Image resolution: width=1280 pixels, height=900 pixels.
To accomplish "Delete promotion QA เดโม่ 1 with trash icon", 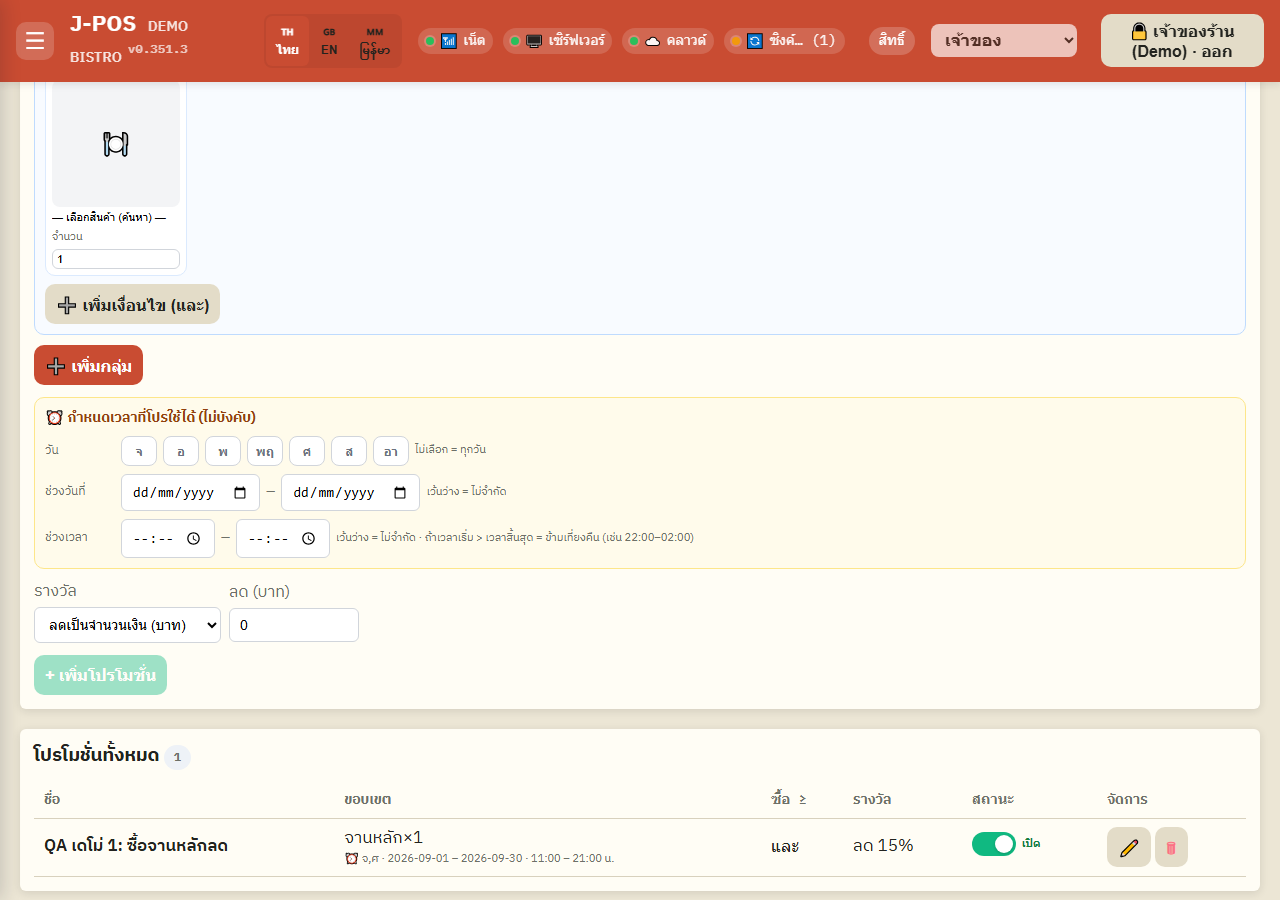I will [1171, 847].
